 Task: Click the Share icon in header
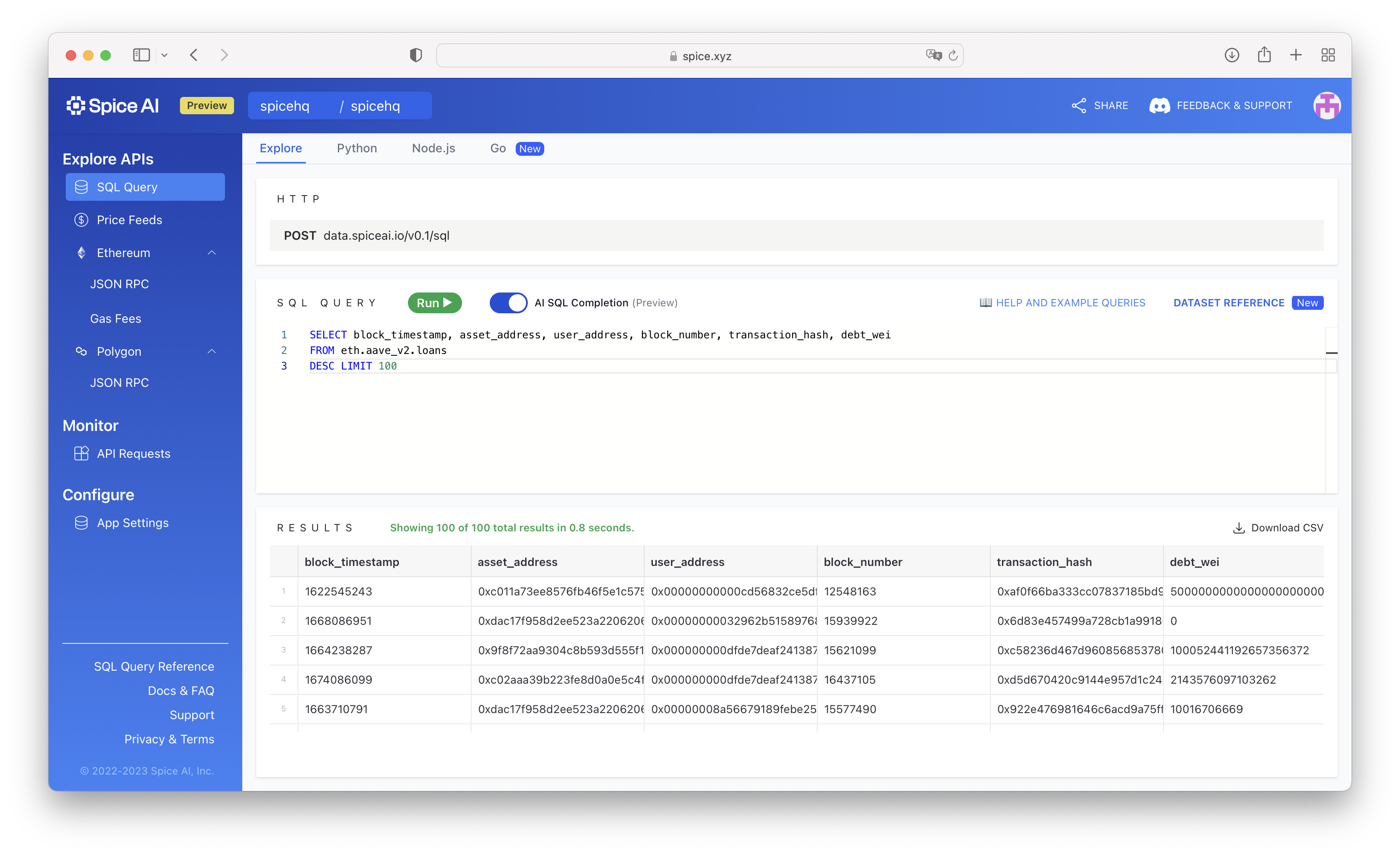click(1079, 106)
